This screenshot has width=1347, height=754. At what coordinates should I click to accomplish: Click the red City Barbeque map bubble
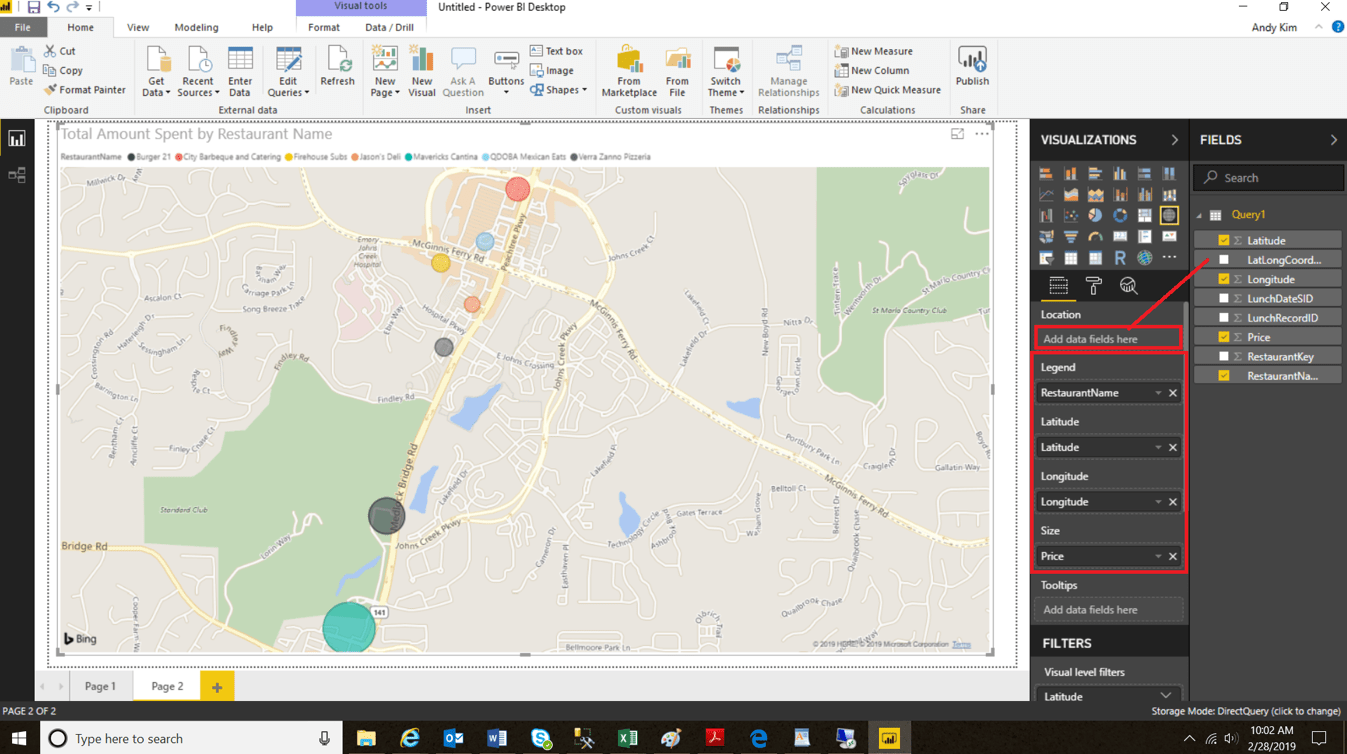tap(517, 188)
